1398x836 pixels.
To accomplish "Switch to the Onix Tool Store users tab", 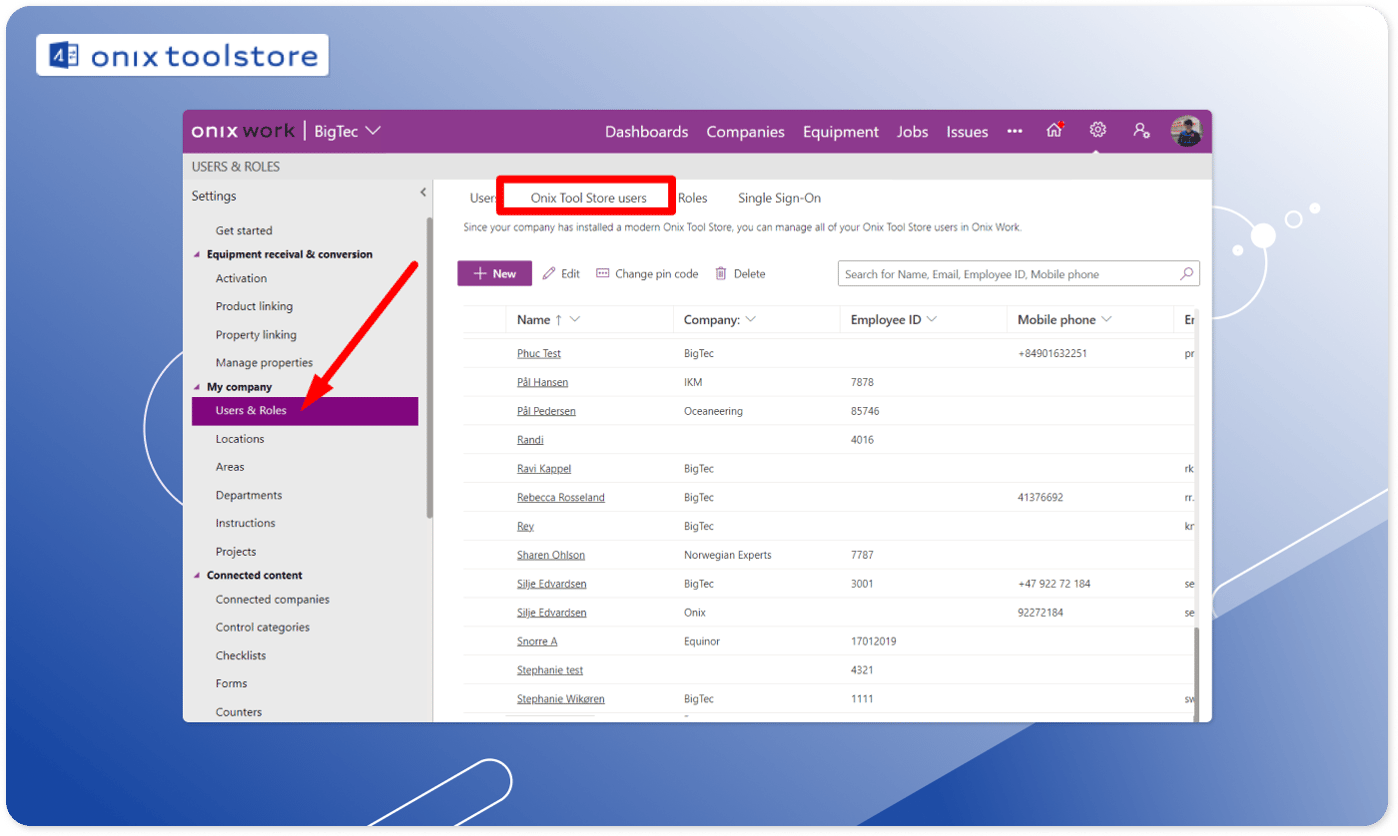I will [589, 198].
